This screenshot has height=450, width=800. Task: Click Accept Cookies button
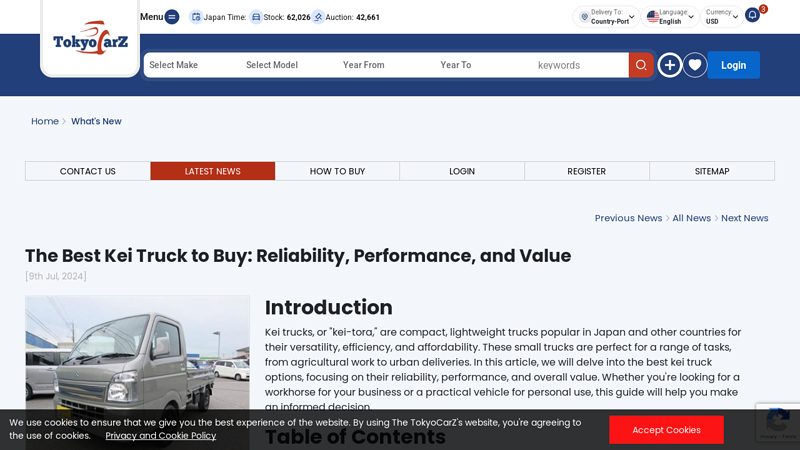click(666, 430)
